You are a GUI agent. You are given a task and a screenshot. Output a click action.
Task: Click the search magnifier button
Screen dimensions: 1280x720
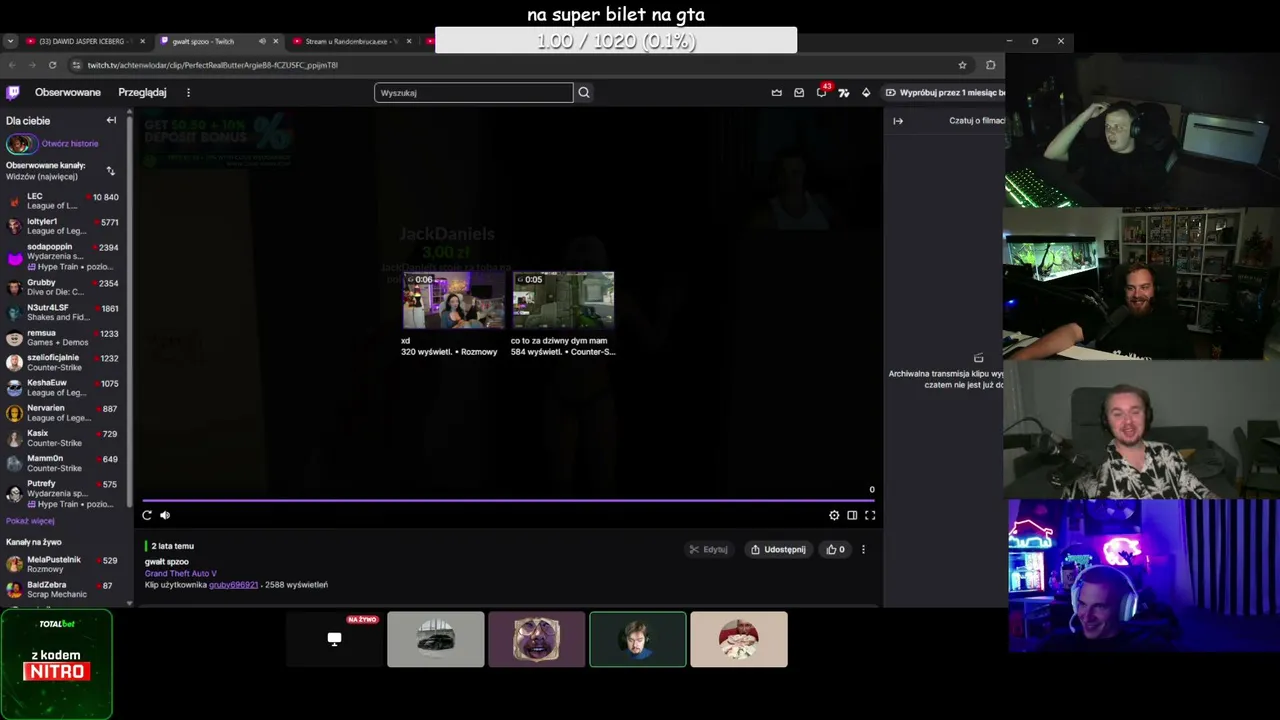pyautogui.click(x=584, y=93)
